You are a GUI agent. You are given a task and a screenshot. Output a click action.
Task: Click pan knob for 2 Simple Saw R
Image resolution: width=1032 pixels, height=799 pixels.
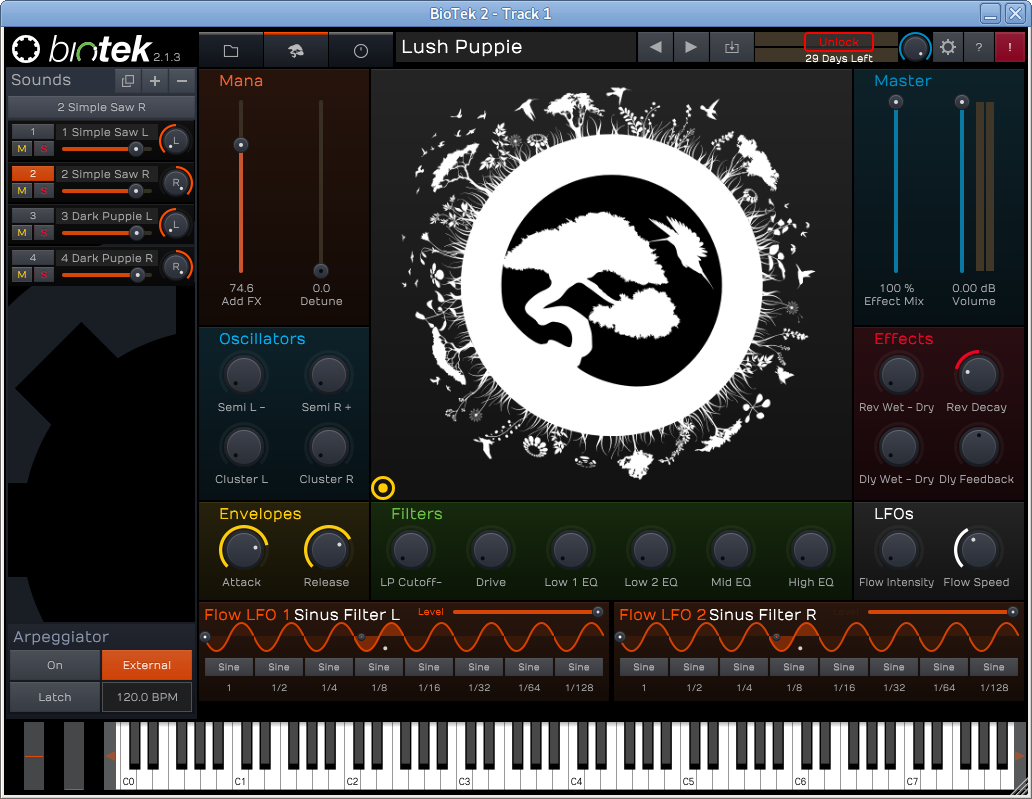click(175, 183)
